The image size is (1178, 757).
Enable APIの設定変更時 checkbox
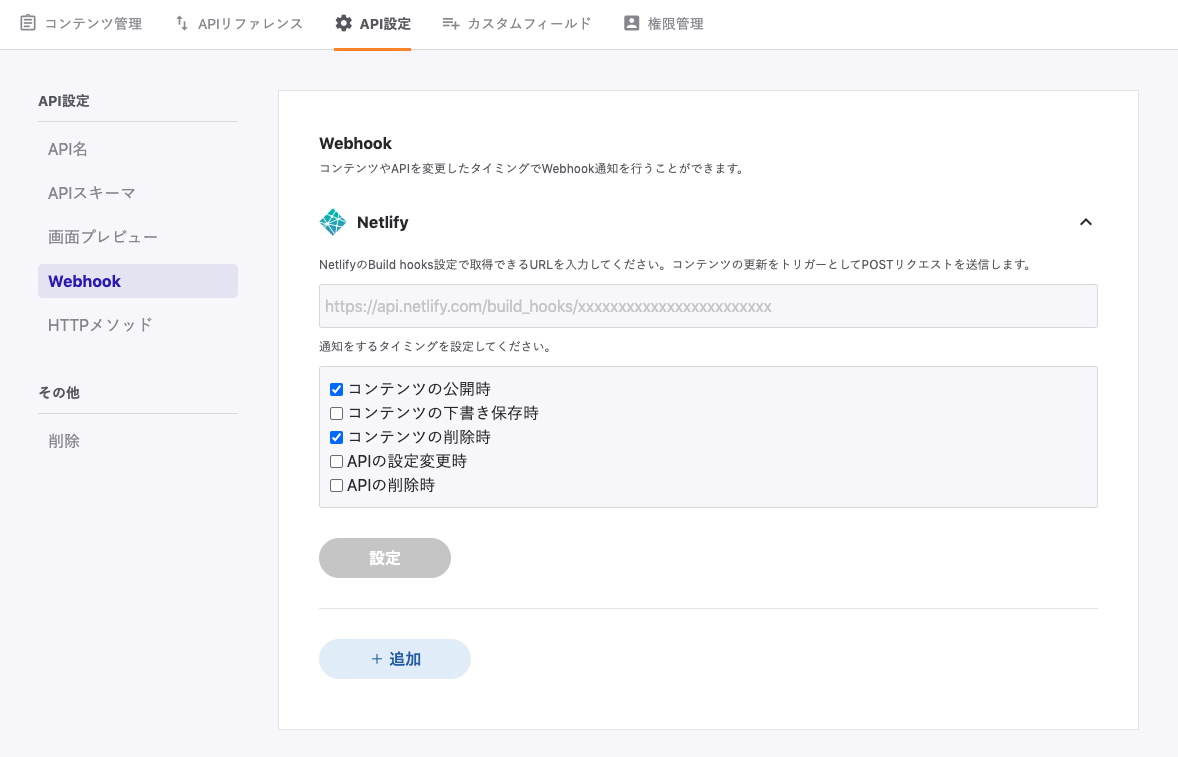click(337, 461)
